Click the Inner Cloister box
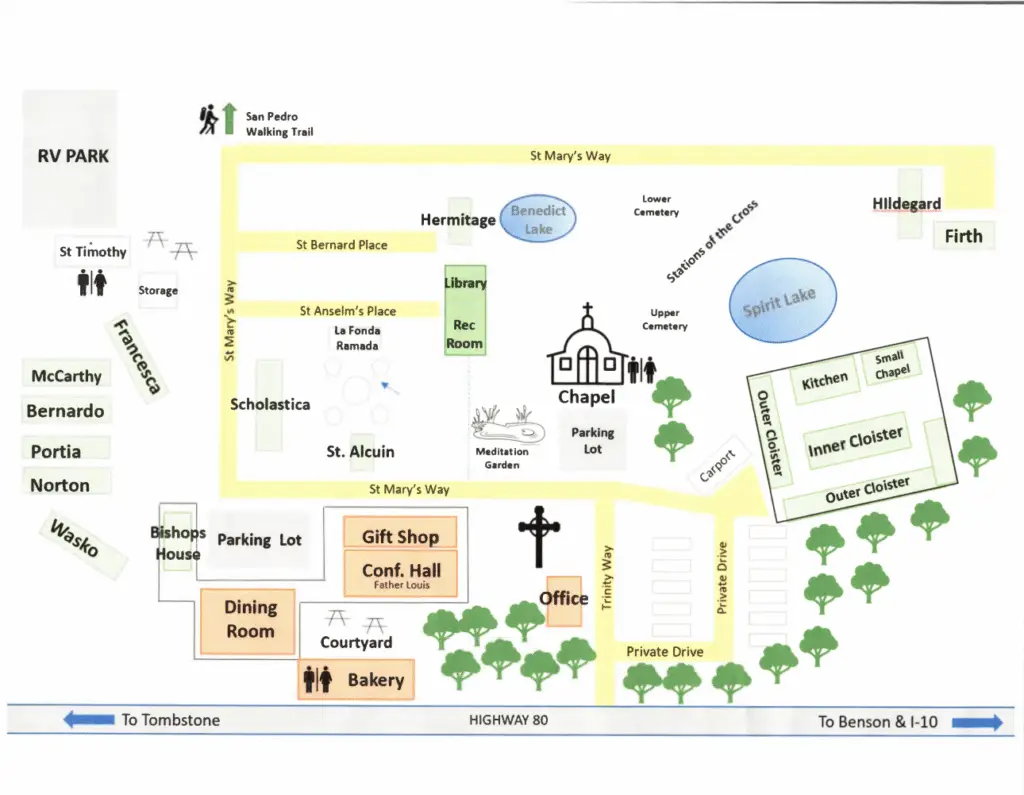Viewport: 1024px width, 795px height. [x=855, y=441]
